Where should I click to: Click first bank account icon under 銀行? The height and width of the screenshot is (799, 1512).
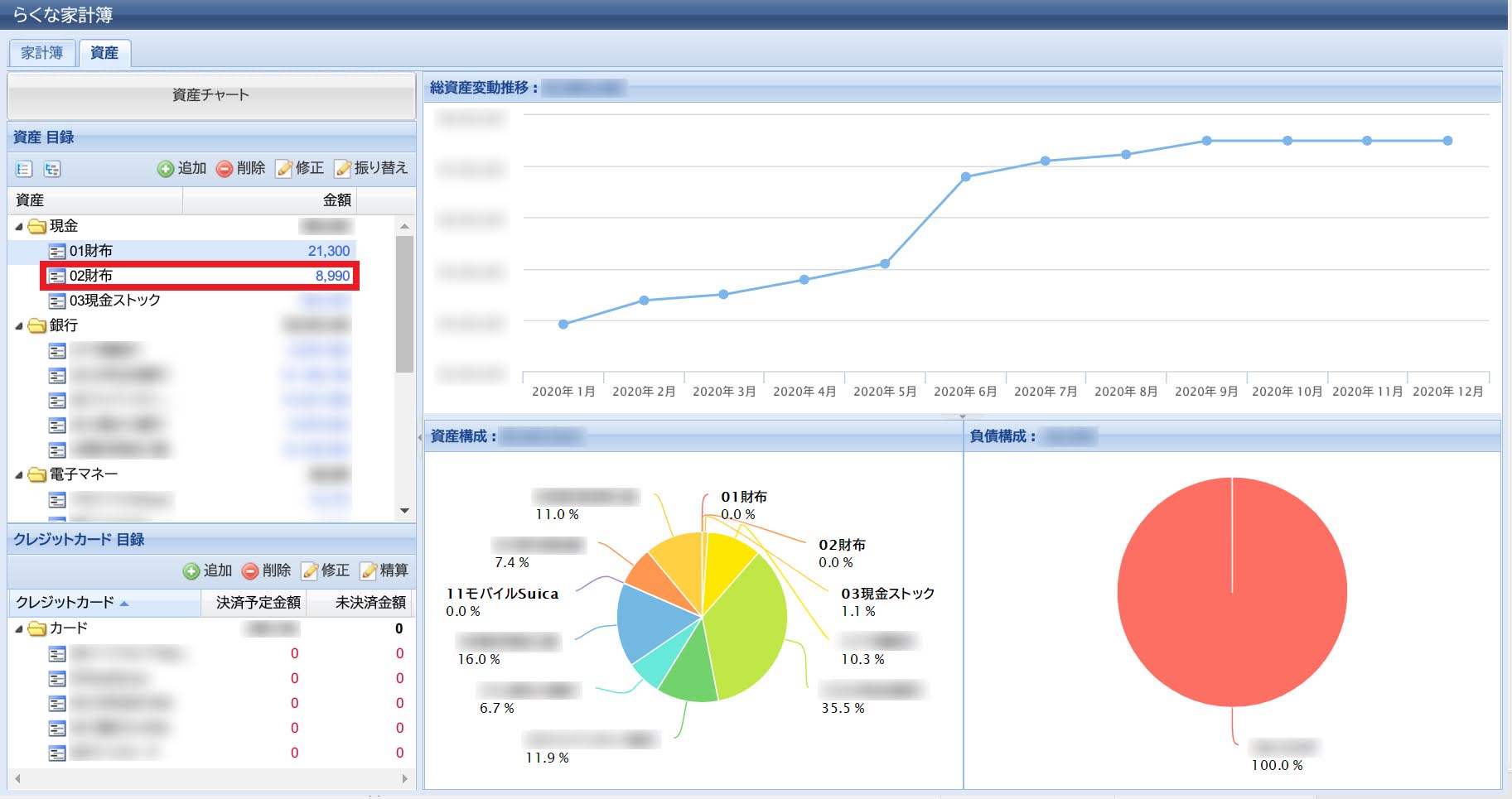click(57, 351)
